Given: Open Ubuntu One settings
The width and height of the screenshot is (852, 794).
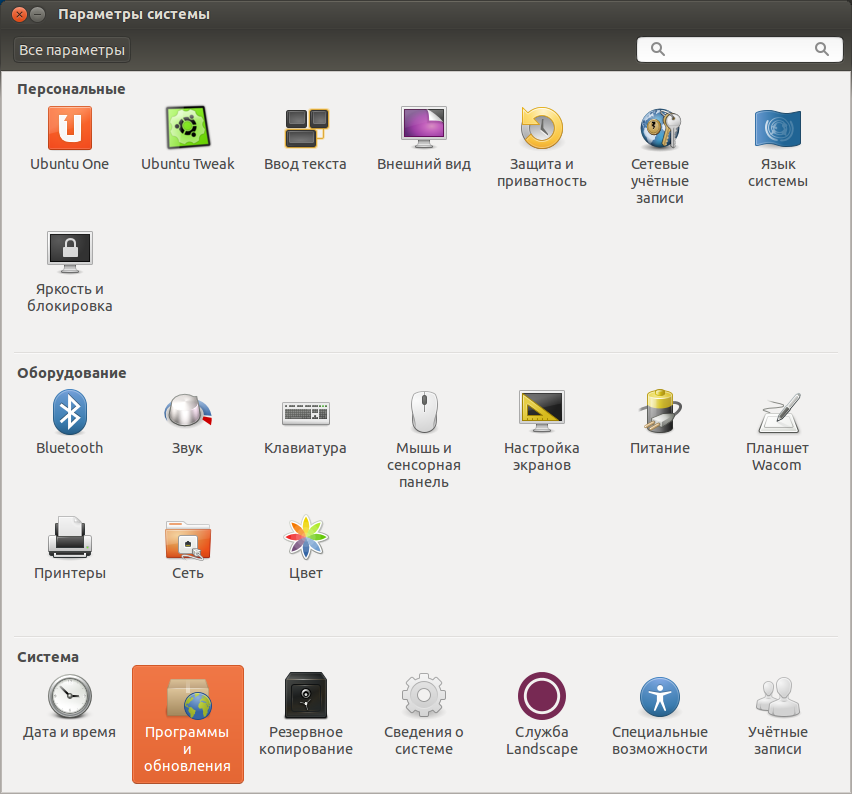Looking at the screenshot, I should (x=70, y=139).
